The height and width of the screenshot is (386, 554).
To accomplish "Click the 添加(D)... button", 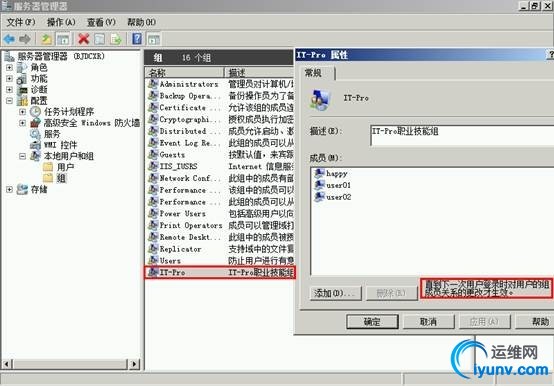I will point(336,293).
